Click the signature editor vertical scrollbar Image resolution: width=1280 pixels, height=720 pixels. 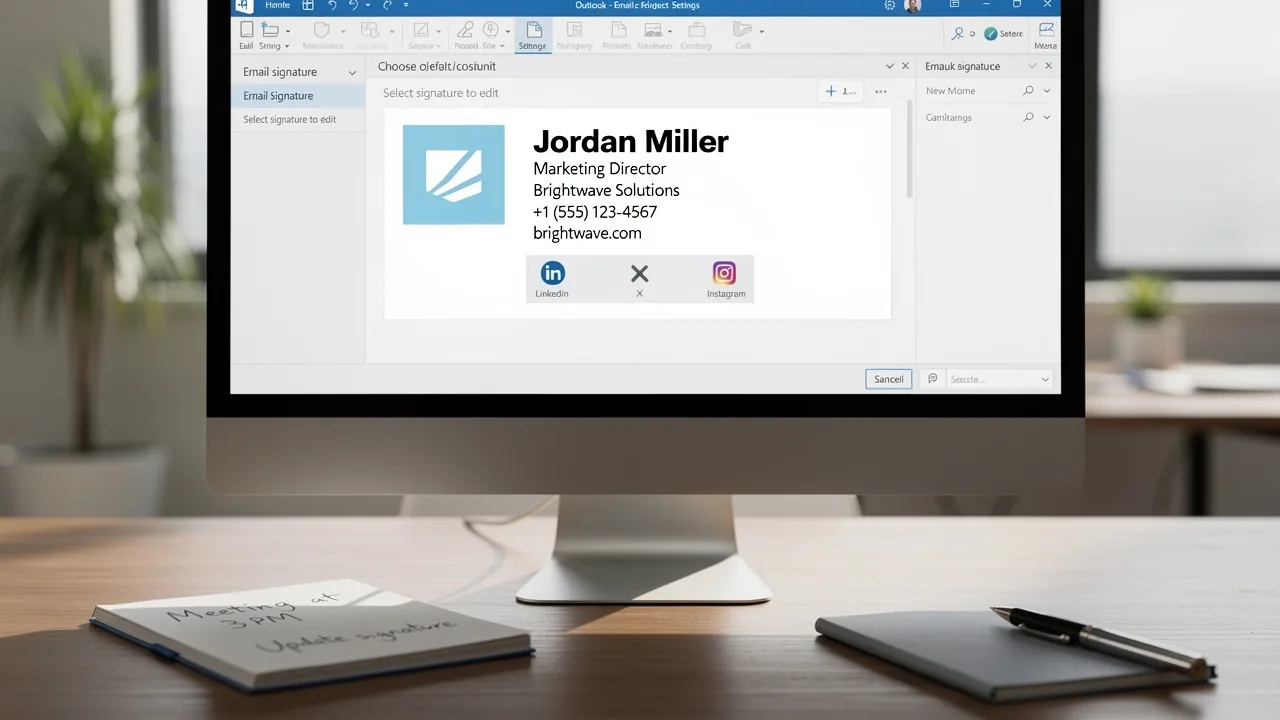click(909, 150)
